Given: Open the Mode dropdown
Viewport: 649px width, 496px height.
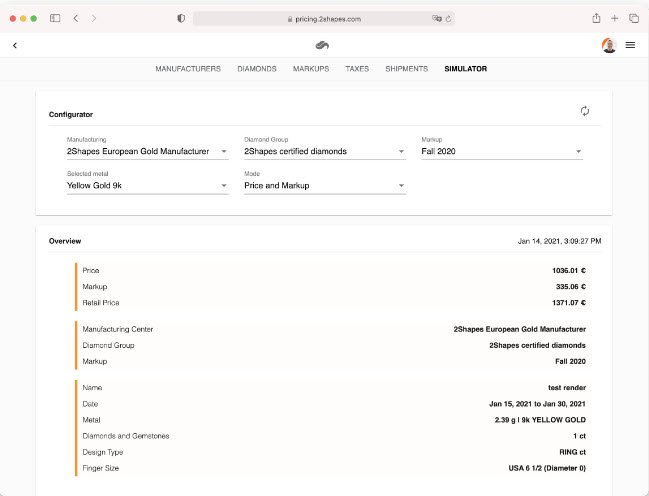Looking at the screenshot, I should coord(324,186).
